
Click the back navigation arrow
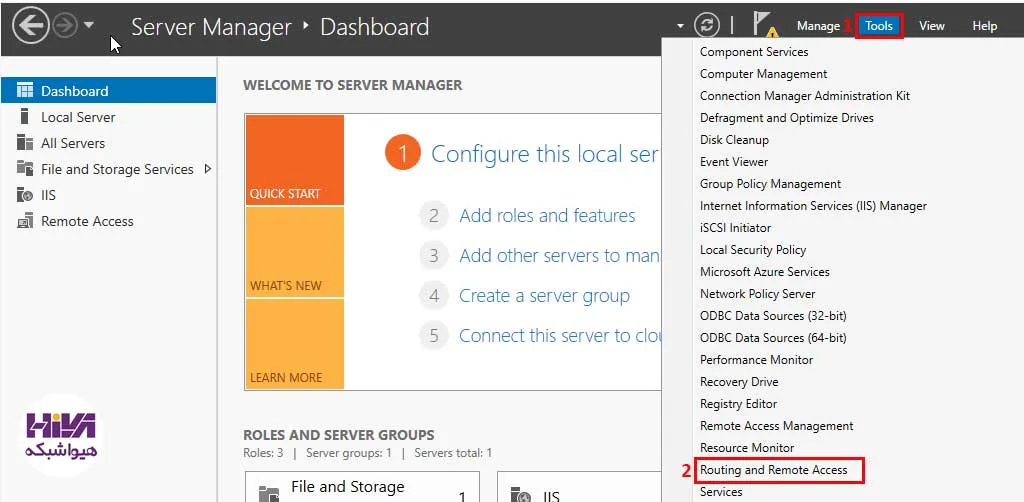click(x=31, y=27)
